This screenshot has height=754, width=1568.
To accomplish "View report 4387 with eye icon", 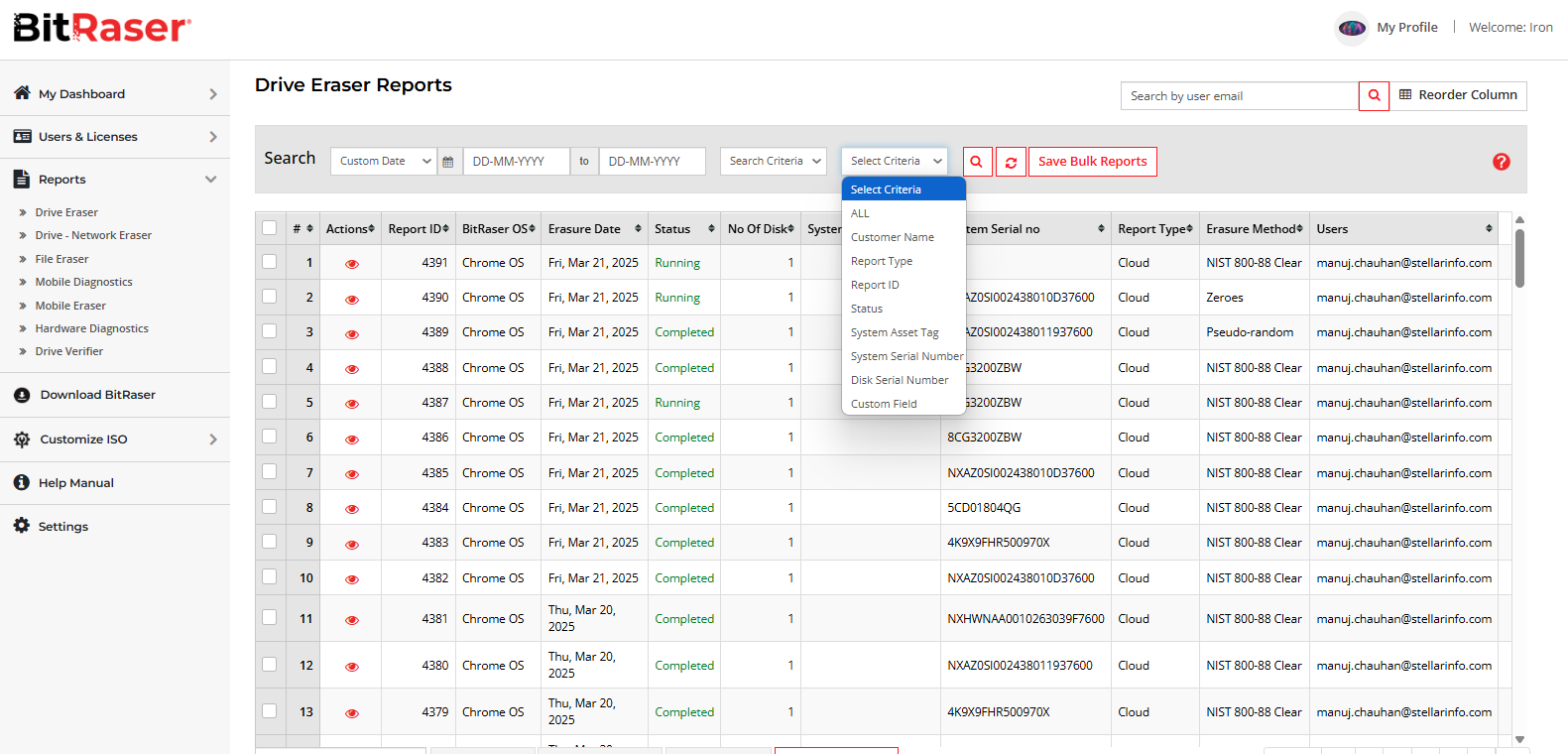I will tap(352, 404).
